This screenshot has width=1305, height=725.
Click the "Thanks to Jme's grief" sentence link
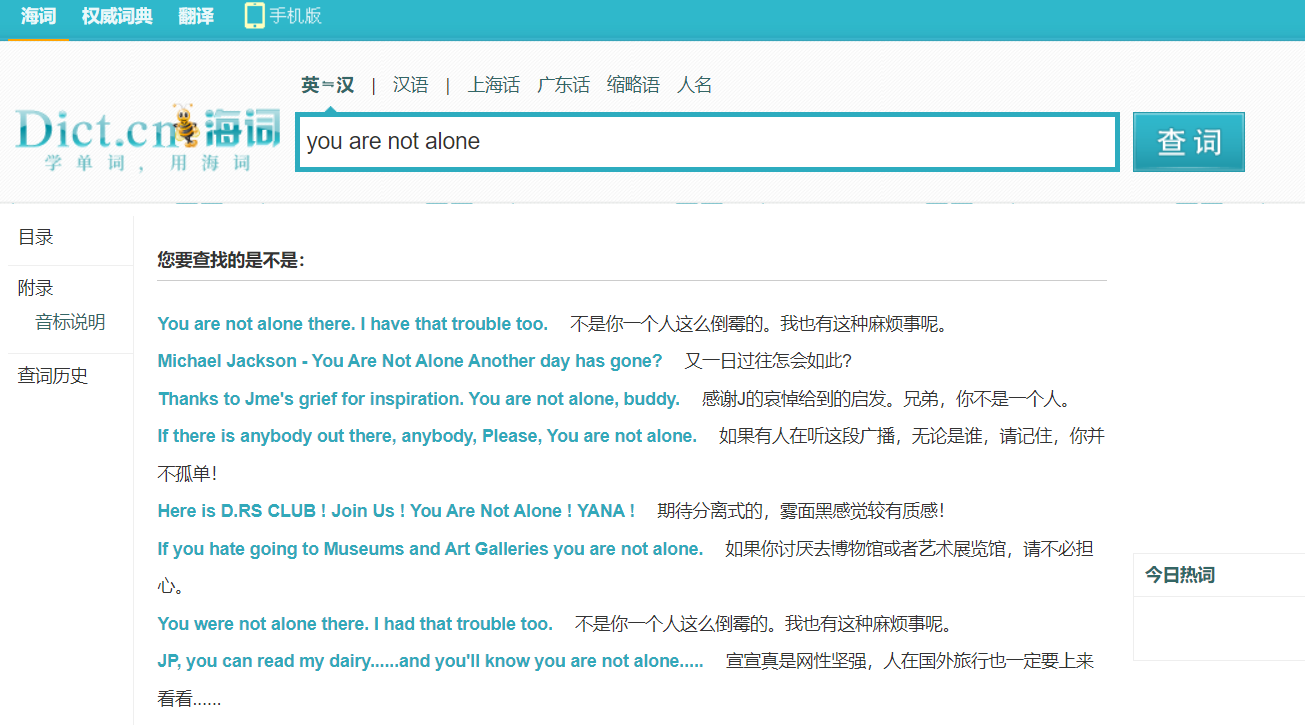pyautogui.click(x=419, y=399)
